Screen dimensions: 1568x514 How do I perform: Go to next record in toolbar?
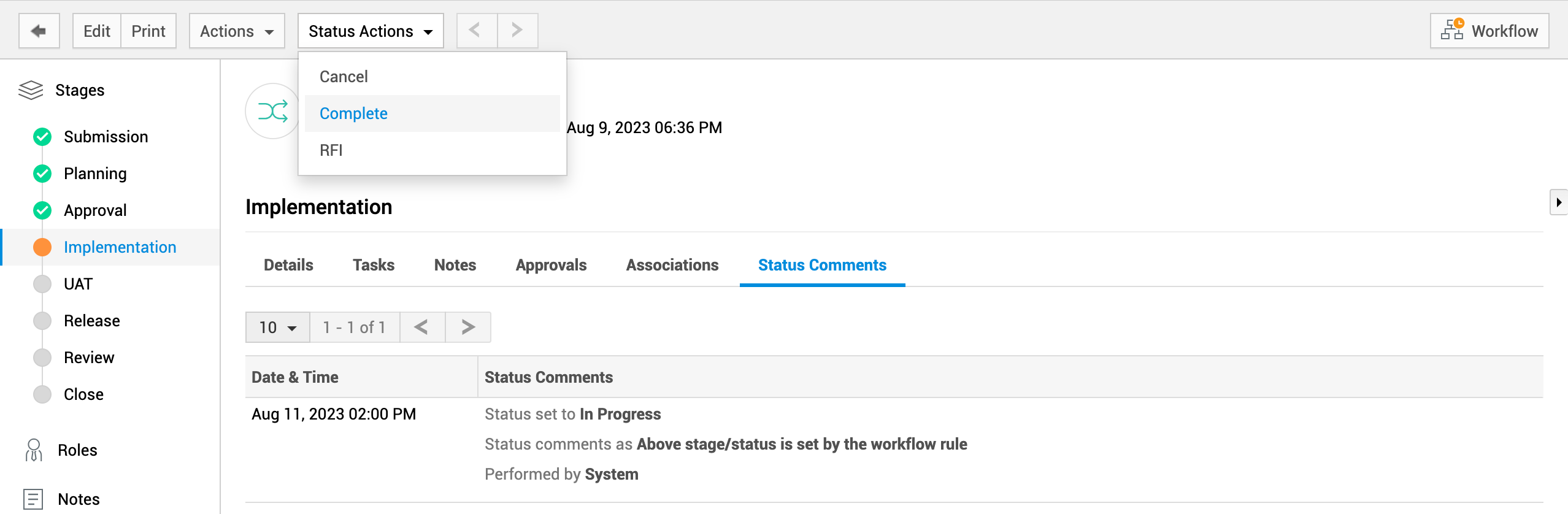coord(517,31)
